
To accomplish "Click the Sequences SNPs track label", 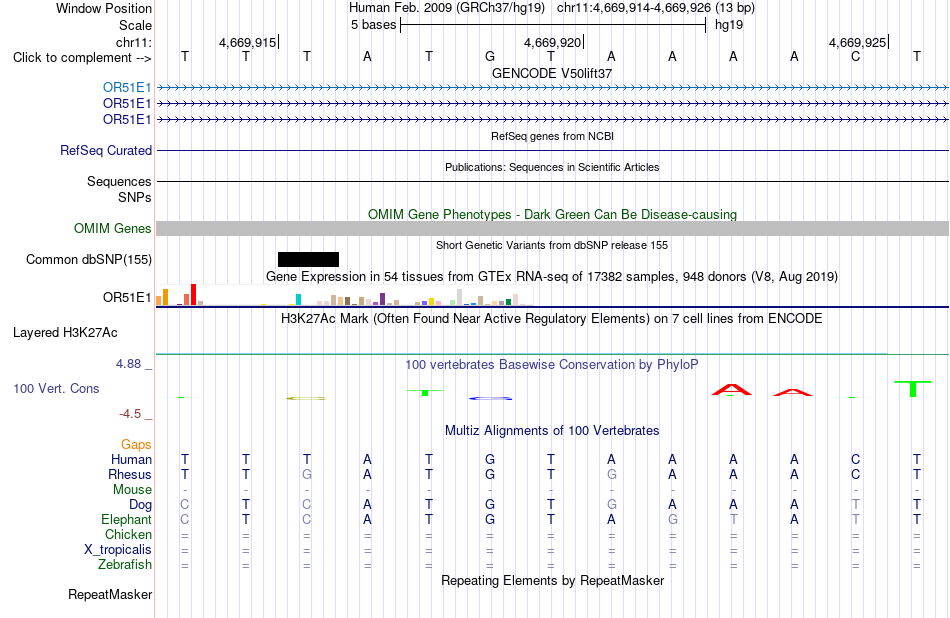I will 119,190.
